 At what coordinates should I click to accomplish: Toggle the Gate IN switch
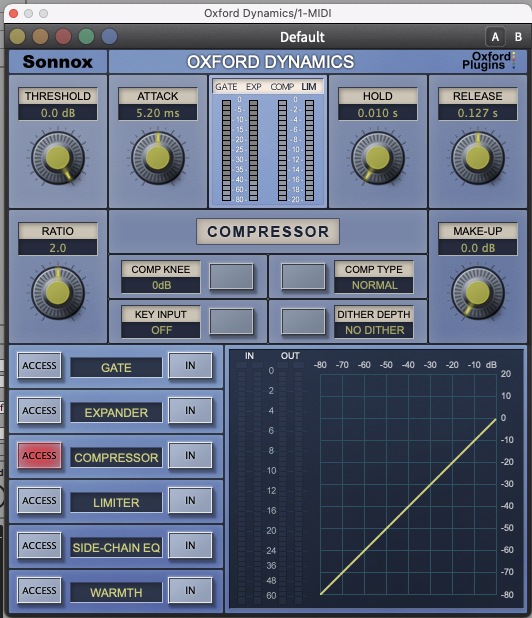coord(190,365)
